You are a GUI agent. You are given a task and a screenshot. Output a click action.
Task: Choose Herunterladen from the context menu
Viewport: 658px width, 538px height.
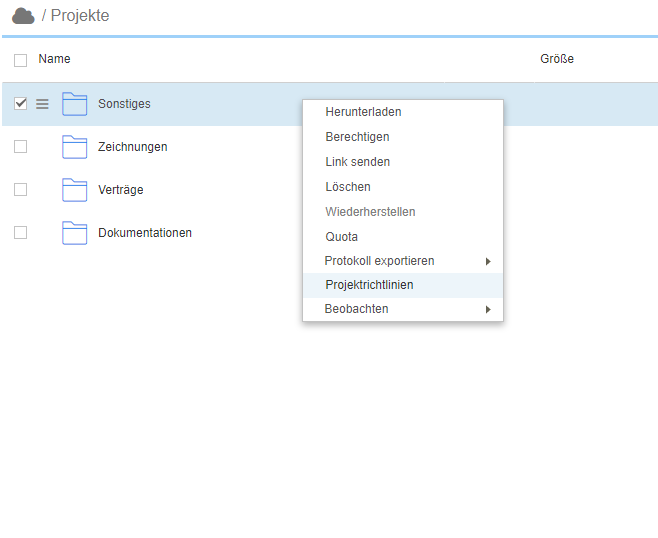coord(363,112)
